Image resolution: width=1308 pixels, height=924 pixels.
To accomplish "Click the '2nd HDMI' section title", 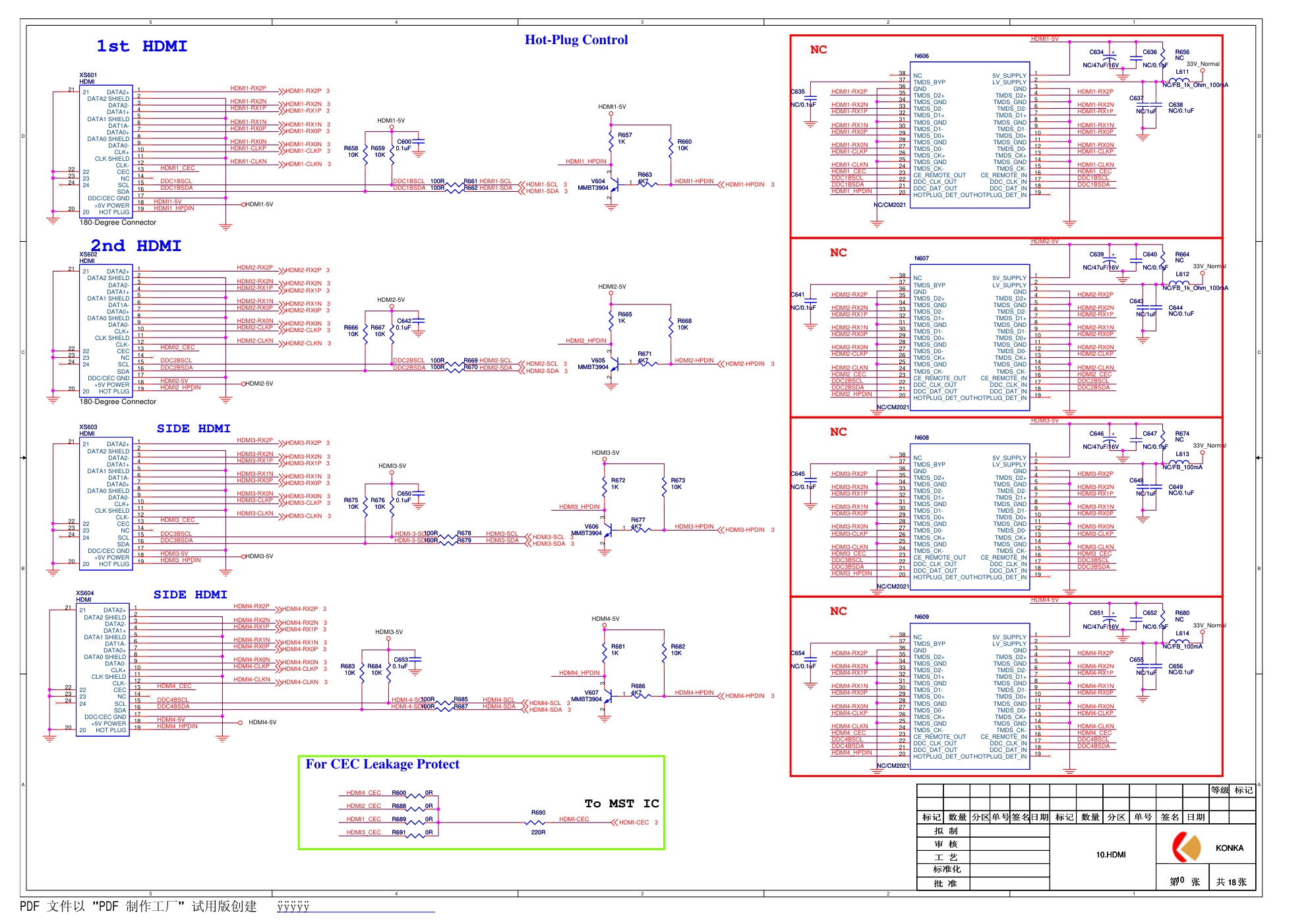I will coord(136,246).
